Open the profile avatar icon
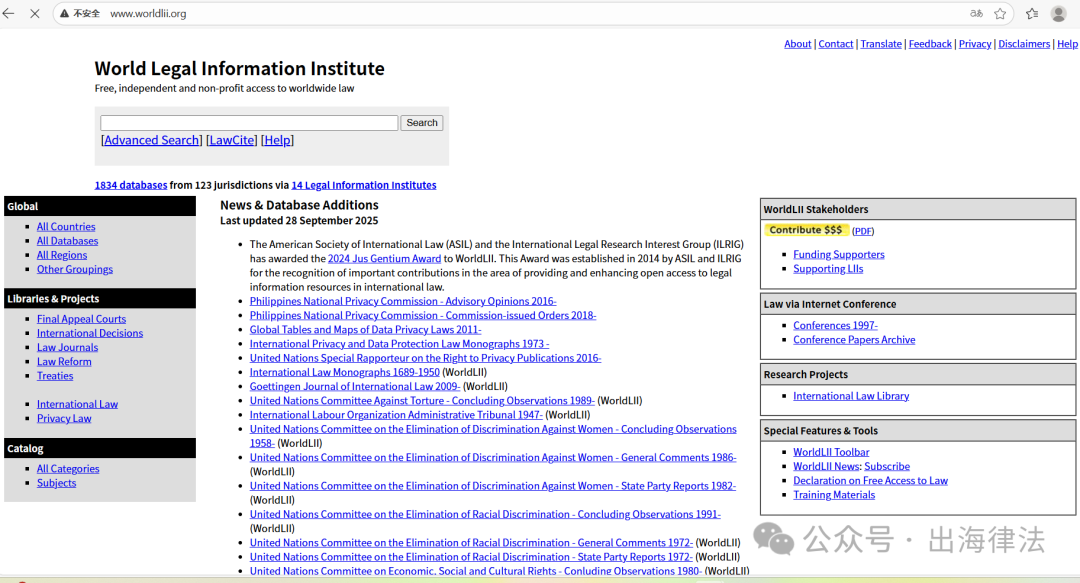The image size is (1080, 583). pyautogui.click(x=1059, y=13)
